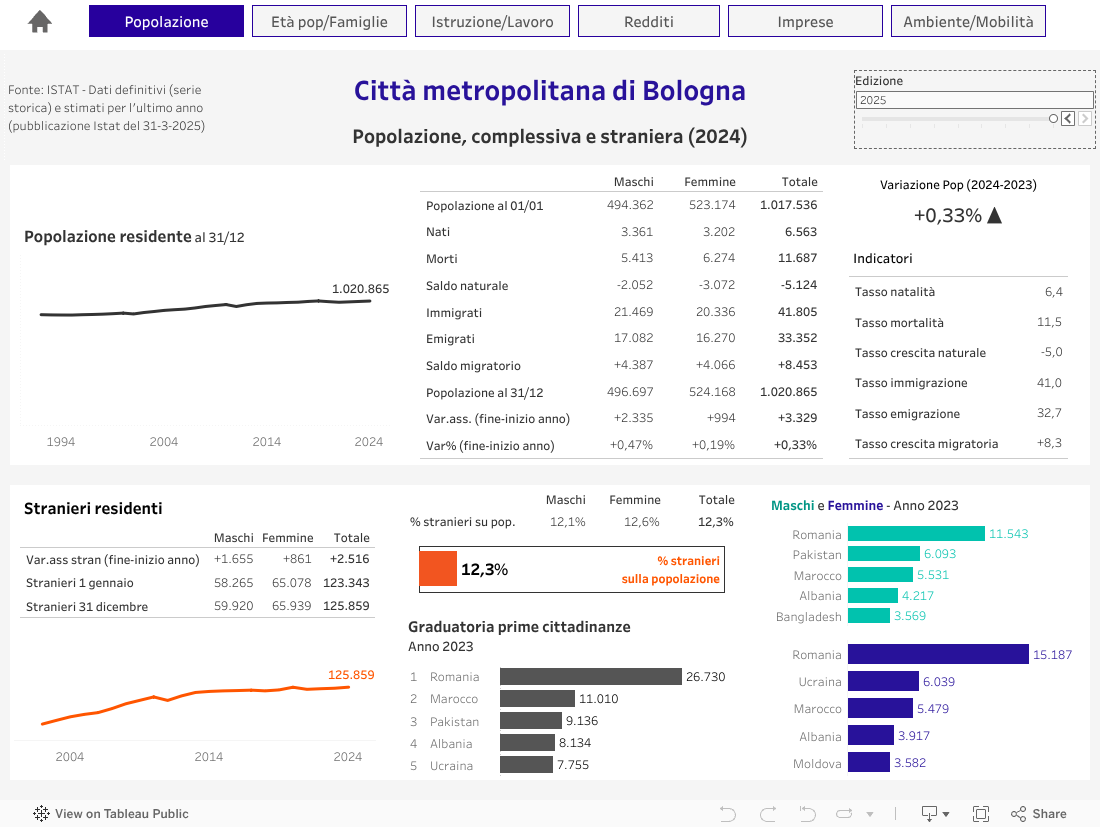1100x827 pixels.
Task: Select the Ambiente/Mobilità tab
Action: pos(968,21)
